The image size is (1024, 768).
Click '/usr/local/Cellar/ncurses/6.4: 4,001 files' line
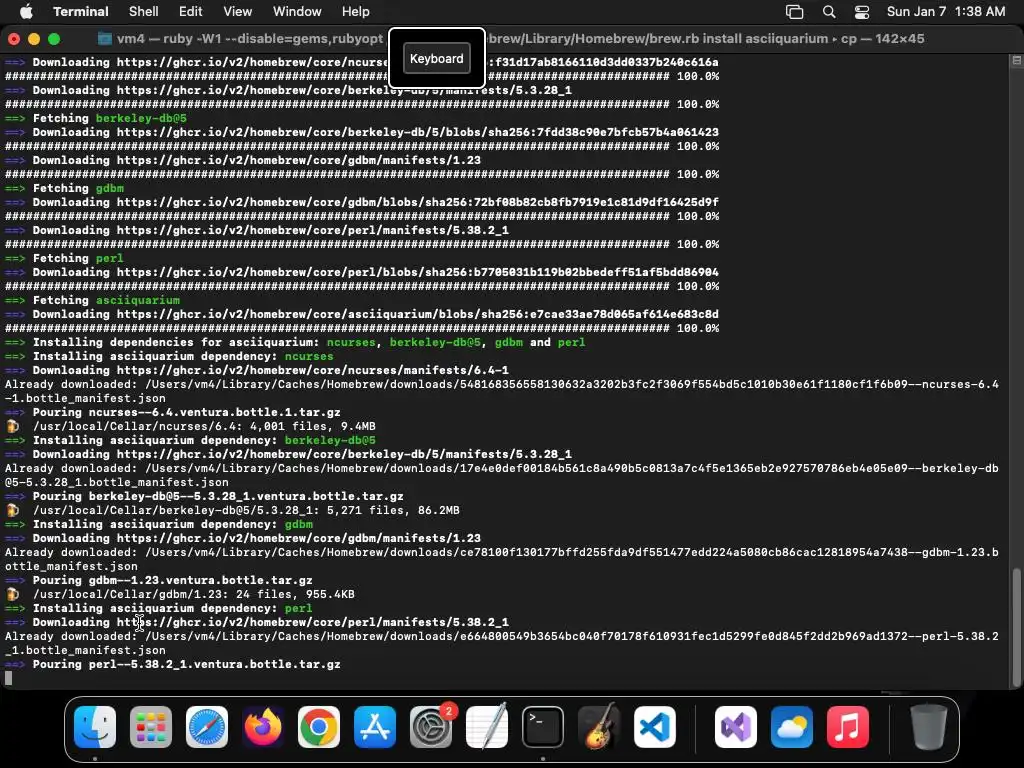pyautogui.click(x=204, y=426)
